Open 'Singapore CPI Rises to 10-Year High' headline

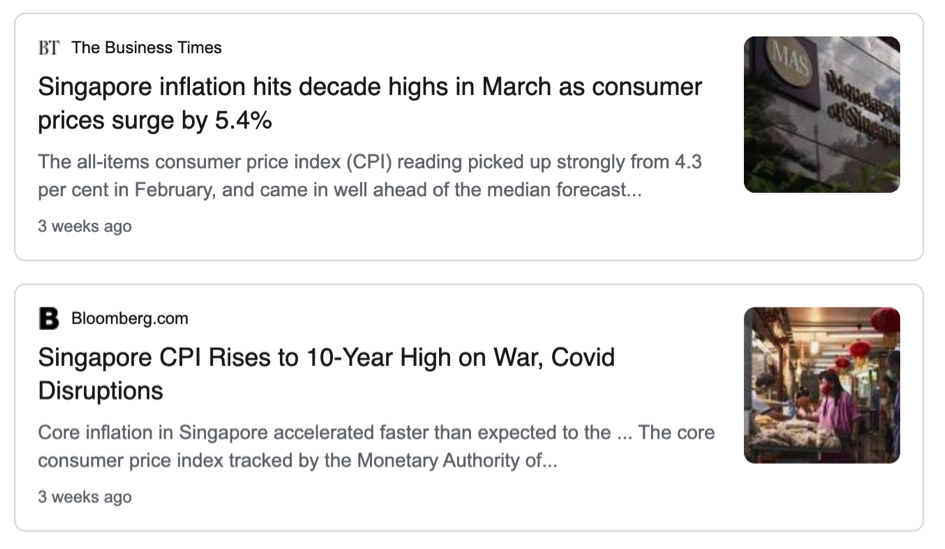coord(326,374)
